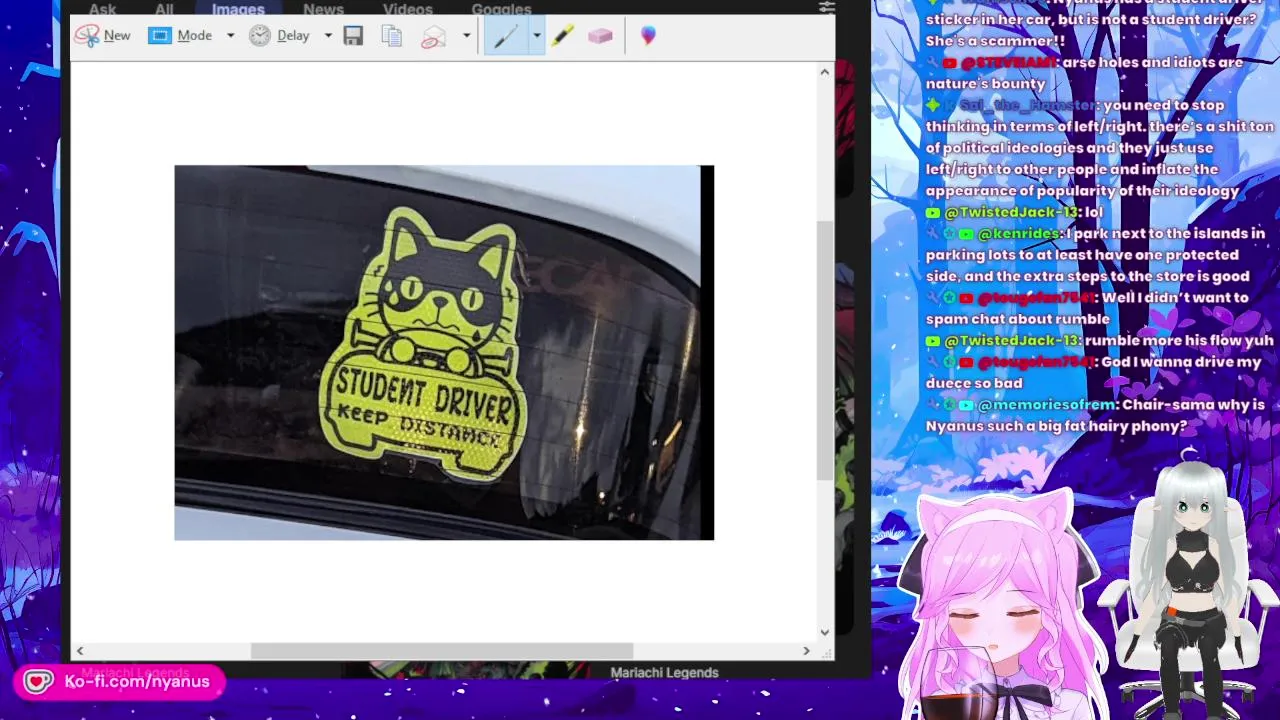Send the snip via email icon
Image resolution: width=1280 pixels, height=720 pixels.
tap(432, 36)
